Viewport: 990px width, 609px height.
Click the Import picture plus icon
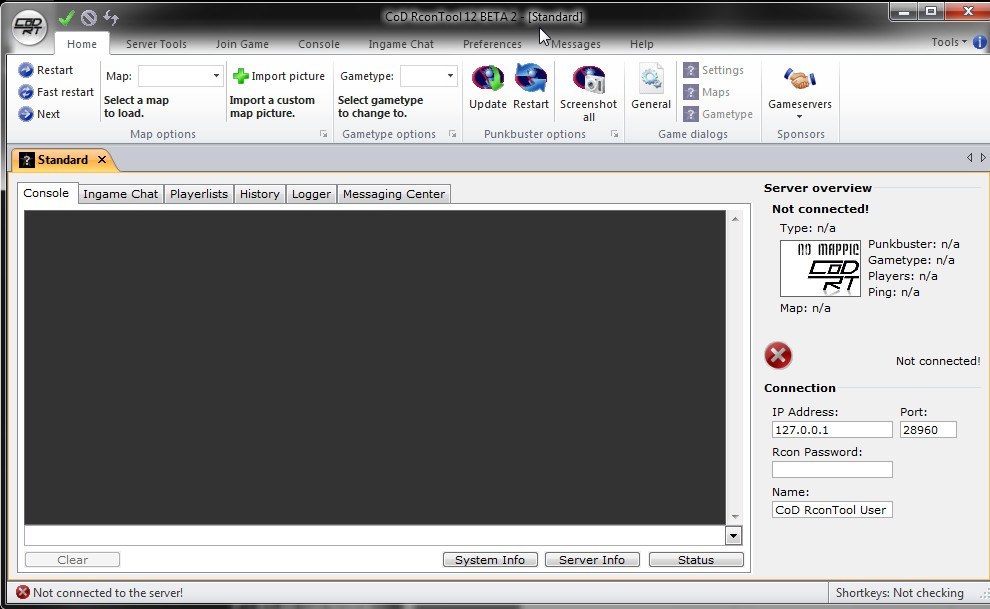coord(241,76)
